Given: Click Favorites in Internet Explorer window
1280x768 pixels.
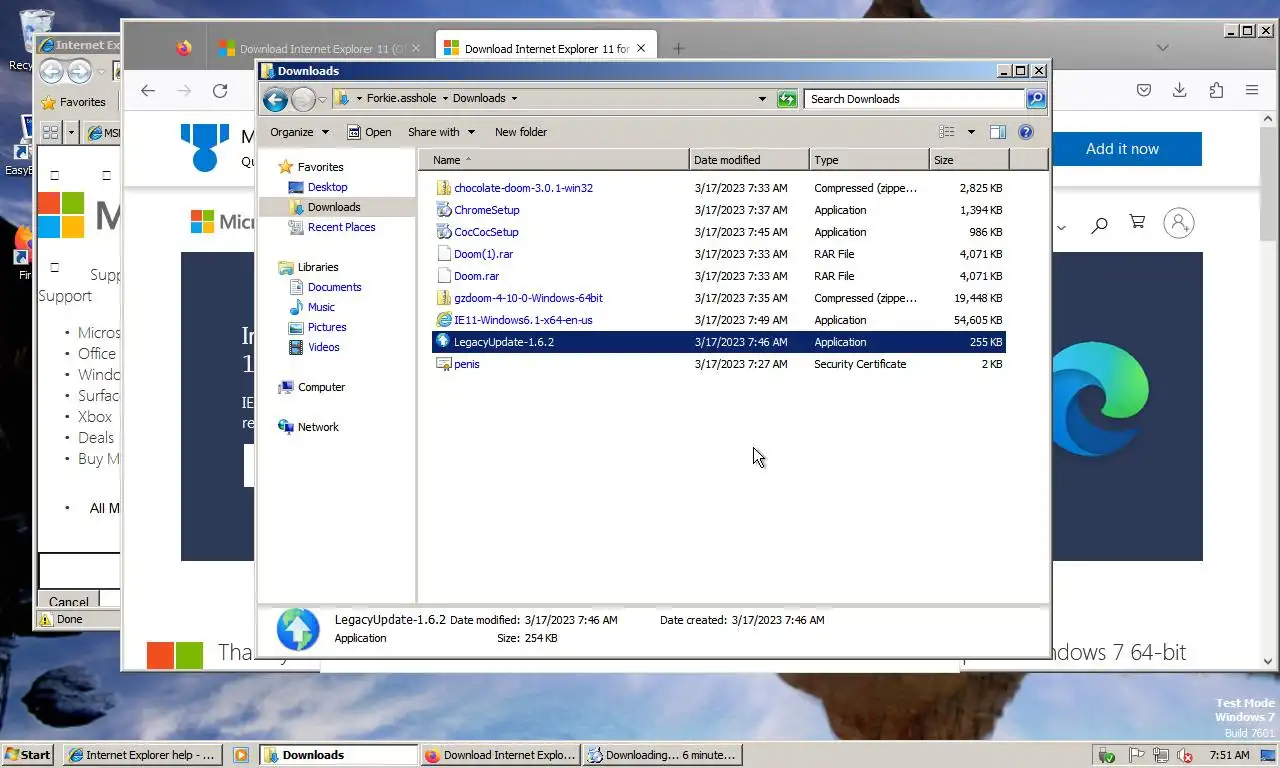Looking at the screenshot, I should point(74,102).
